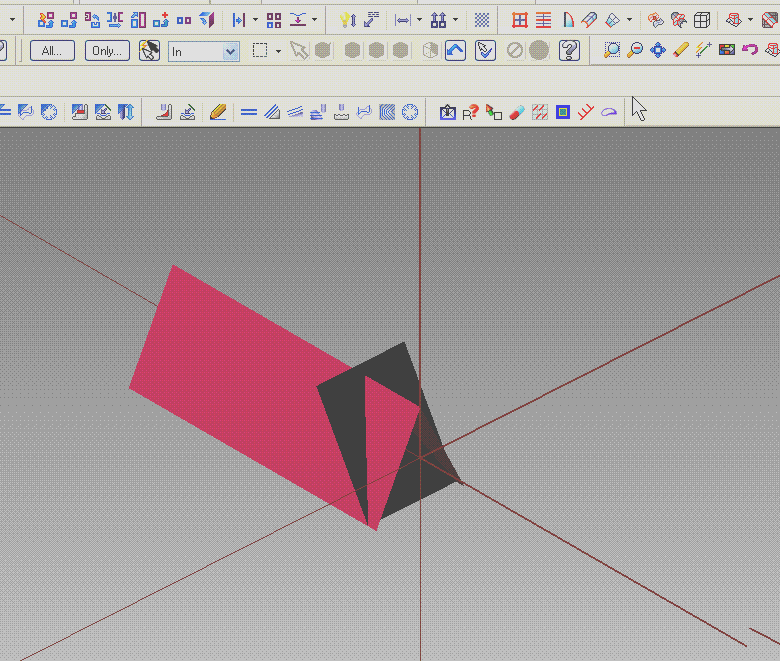Screen dimensions: 780x661
Task: Click the greyed-out wireframe cube icon
Action: coord(430,51)
